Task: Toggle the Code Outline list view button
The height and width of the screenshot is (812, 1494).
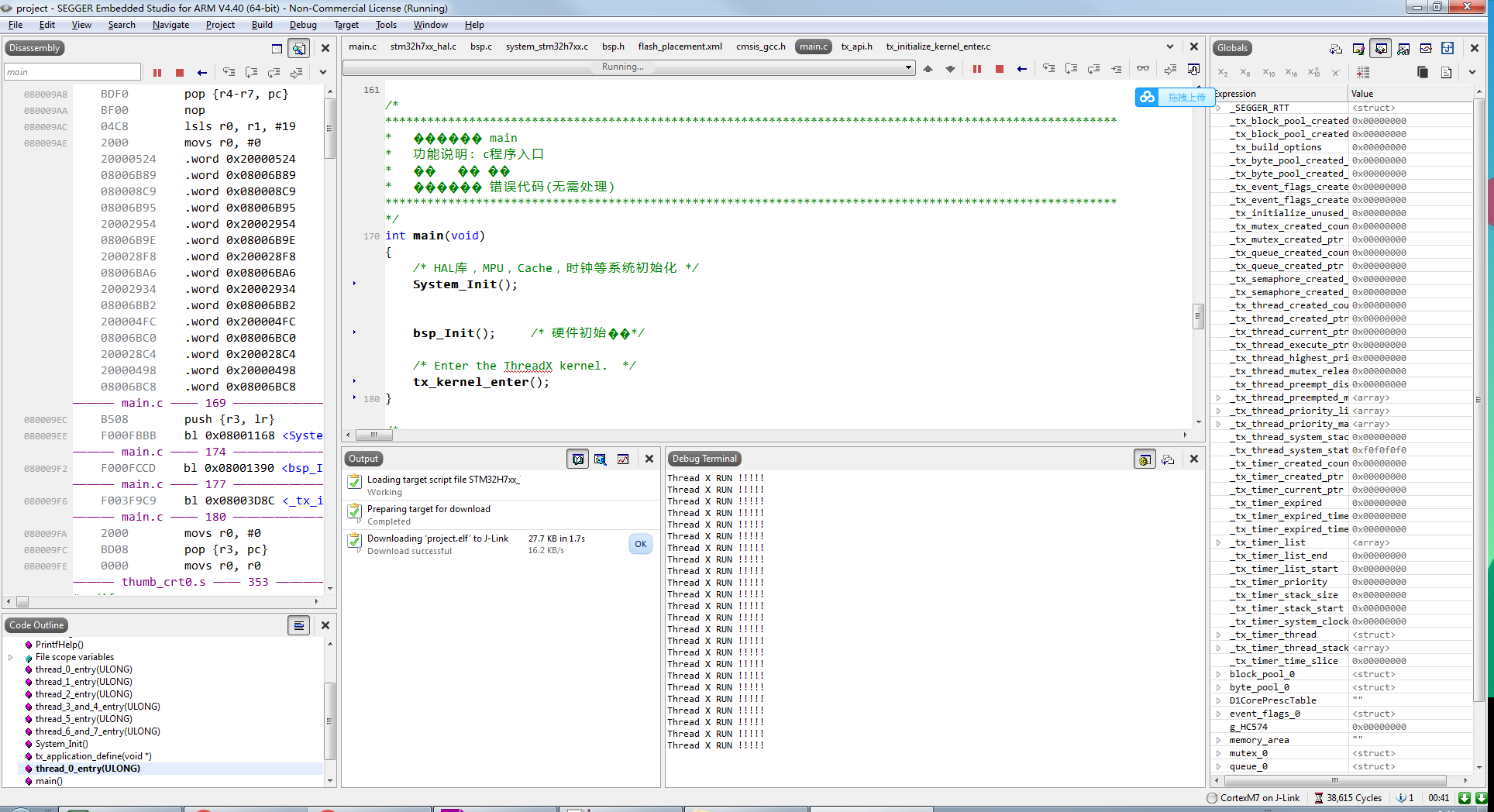Action: [x=299, y=625]
